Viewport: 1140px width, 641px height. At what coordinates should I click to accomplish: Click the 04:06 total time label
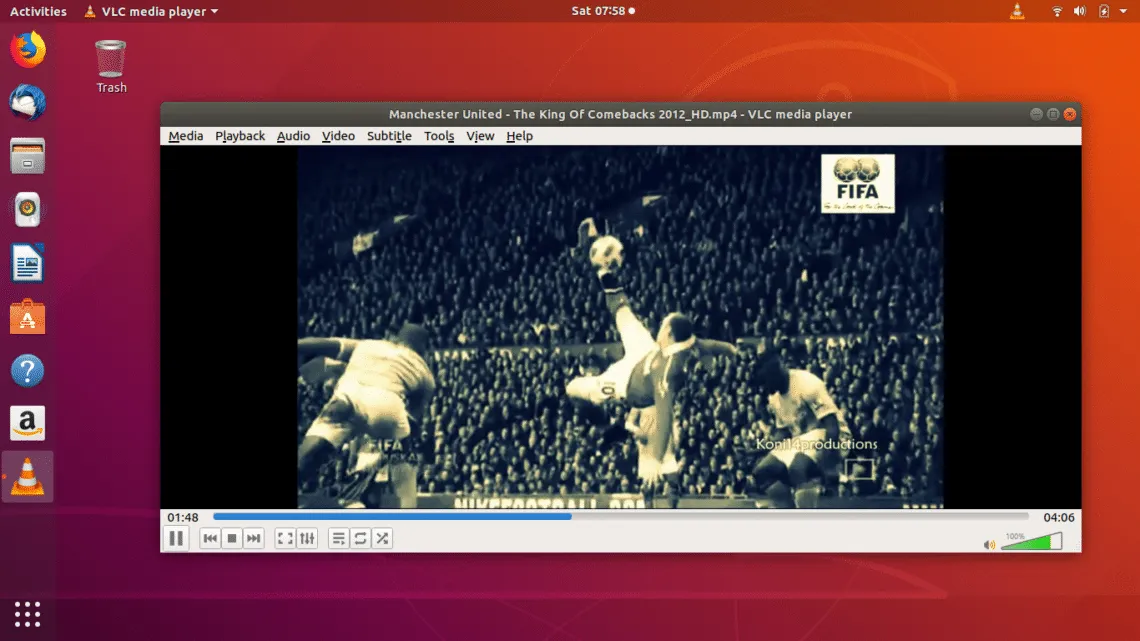point(1058,517)
